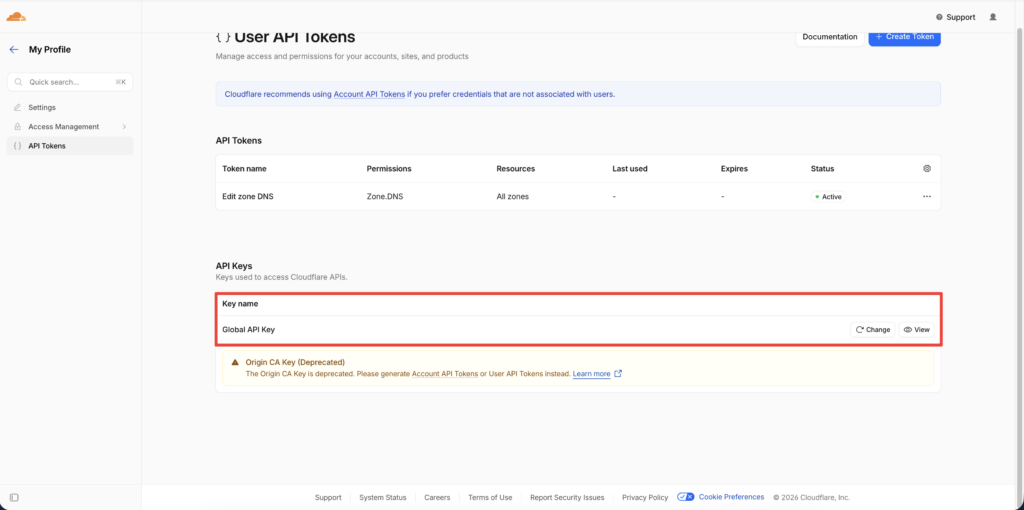Open Settings in the sidebar
Image resolution: width=1024 pixels, height=510 pixels.
[42, 107]
